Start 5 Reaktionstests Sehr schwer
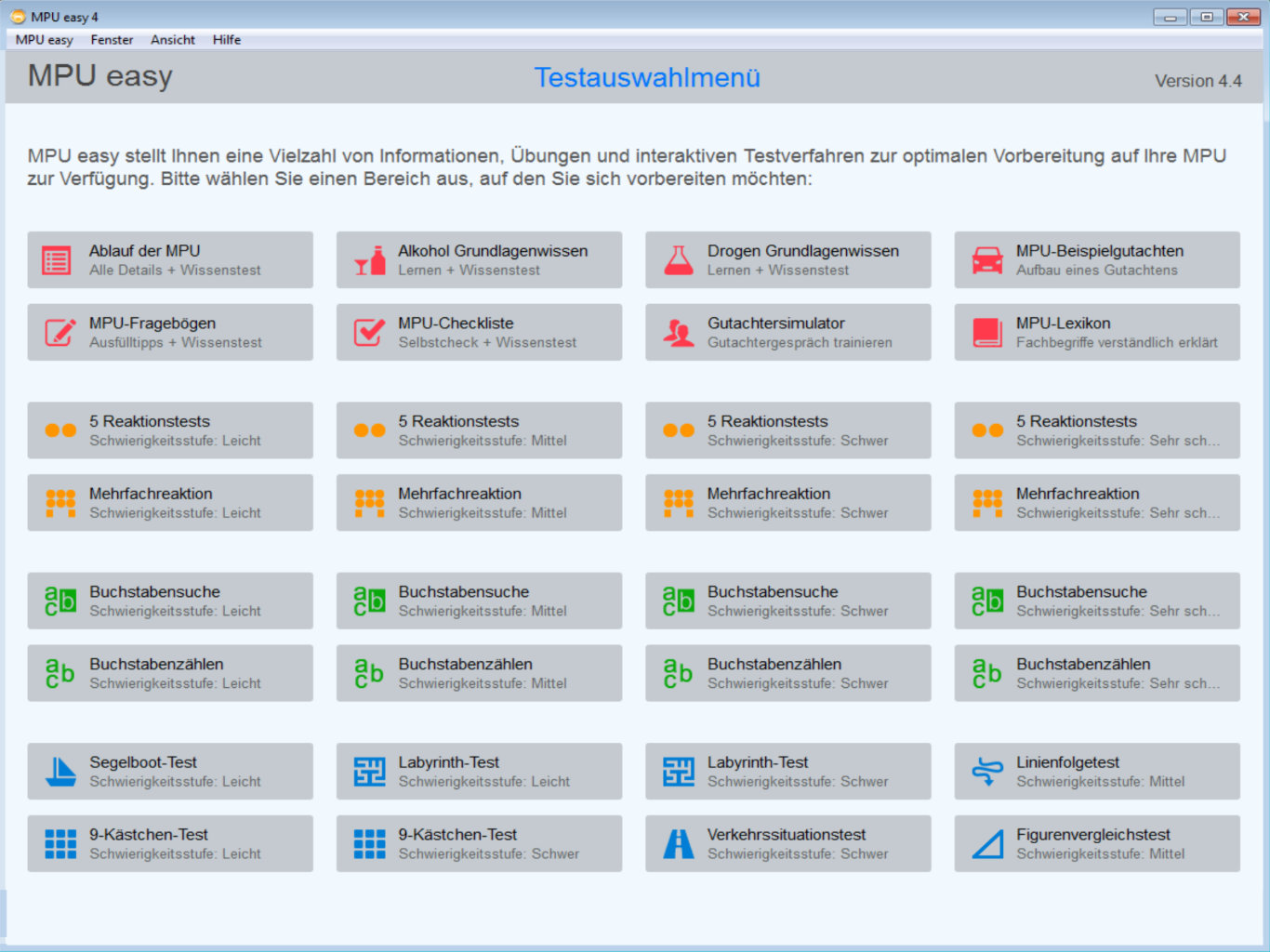The width and height of the screenshot is (1270, 952). point(1097,430)
